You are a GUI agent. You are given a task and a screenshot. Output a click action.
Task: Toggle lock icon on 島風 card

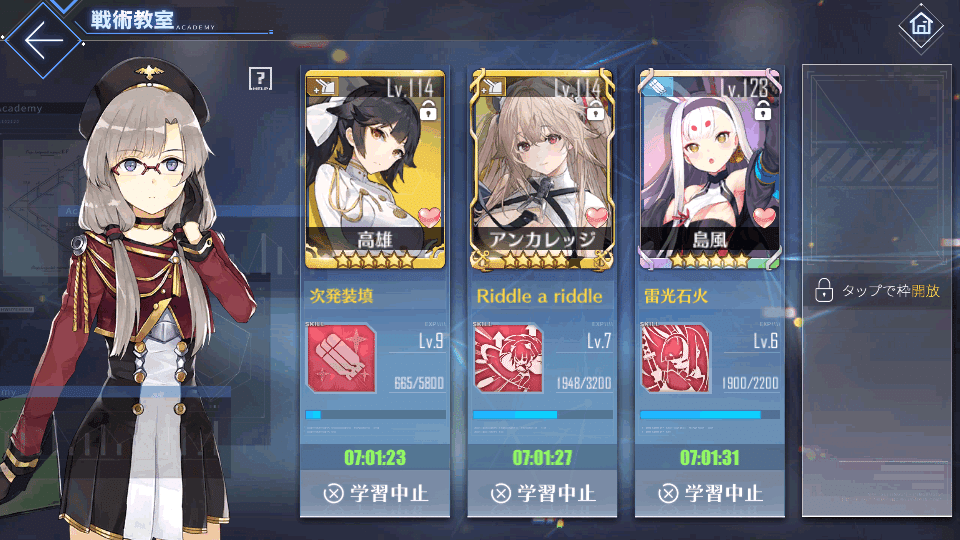tap(762, 111)
